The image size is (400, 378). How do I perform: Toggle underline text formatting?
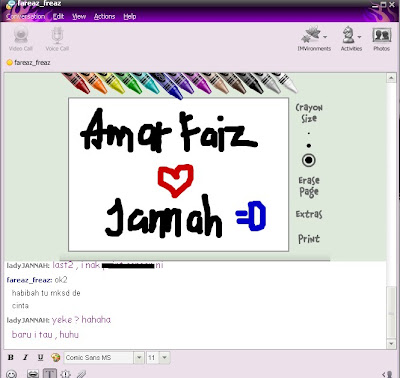(x=40, y=357)
